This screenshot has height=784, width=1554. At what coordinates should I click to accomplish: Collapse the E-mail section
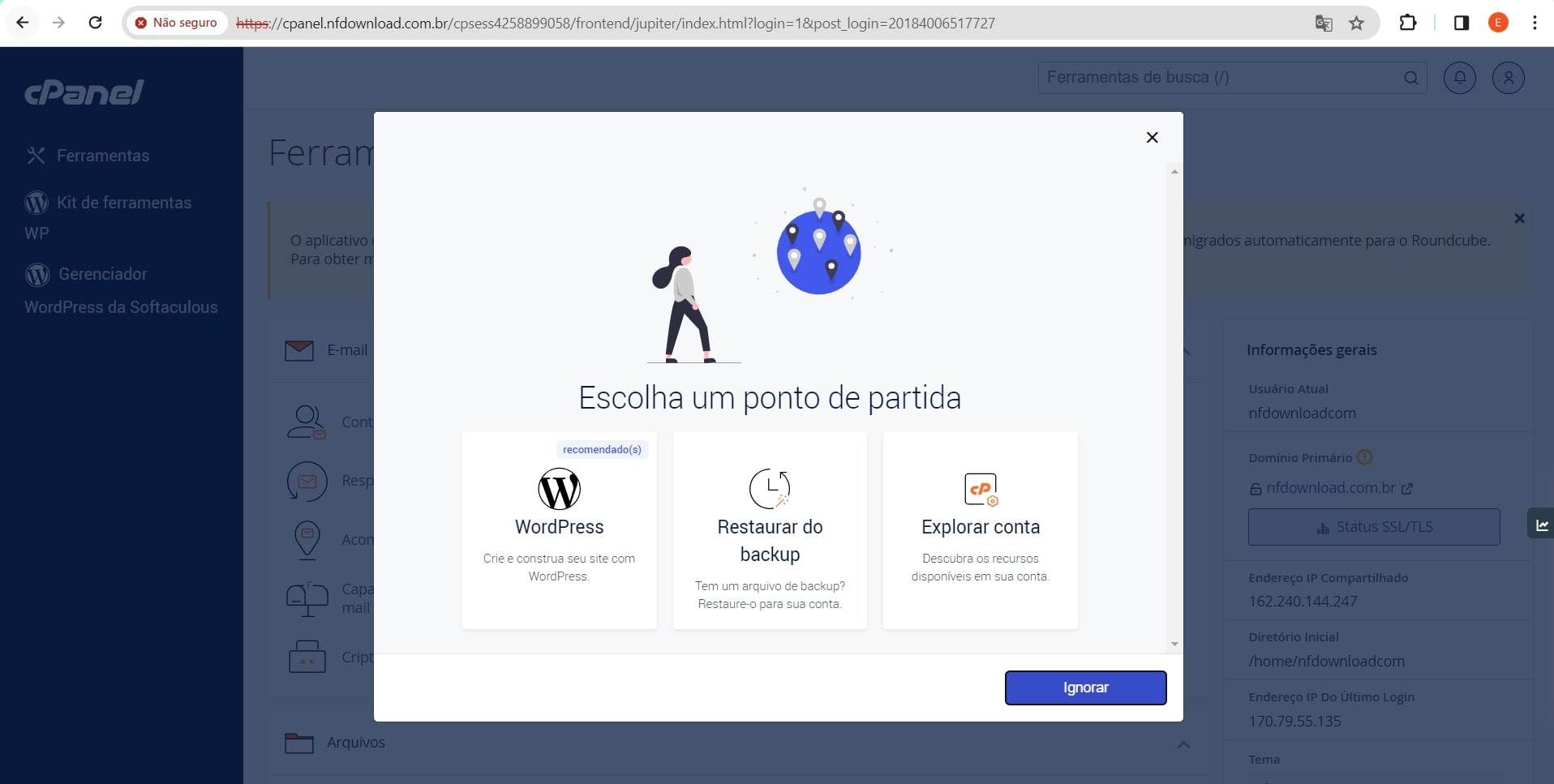pyautogui.click(x=1183, y=351)
